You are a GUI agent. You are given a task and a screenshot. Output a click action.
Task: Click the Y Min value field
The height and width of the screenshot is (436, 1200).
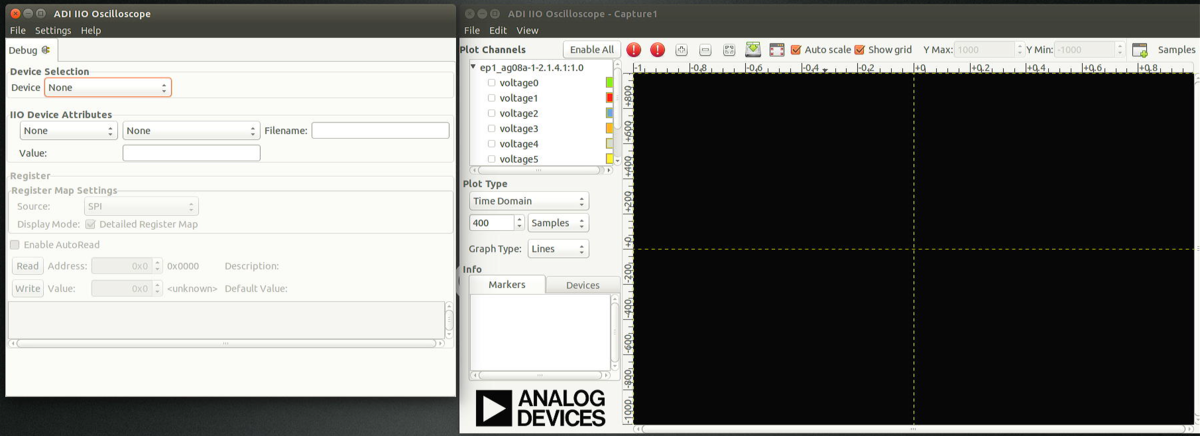tap(1090, 49)
